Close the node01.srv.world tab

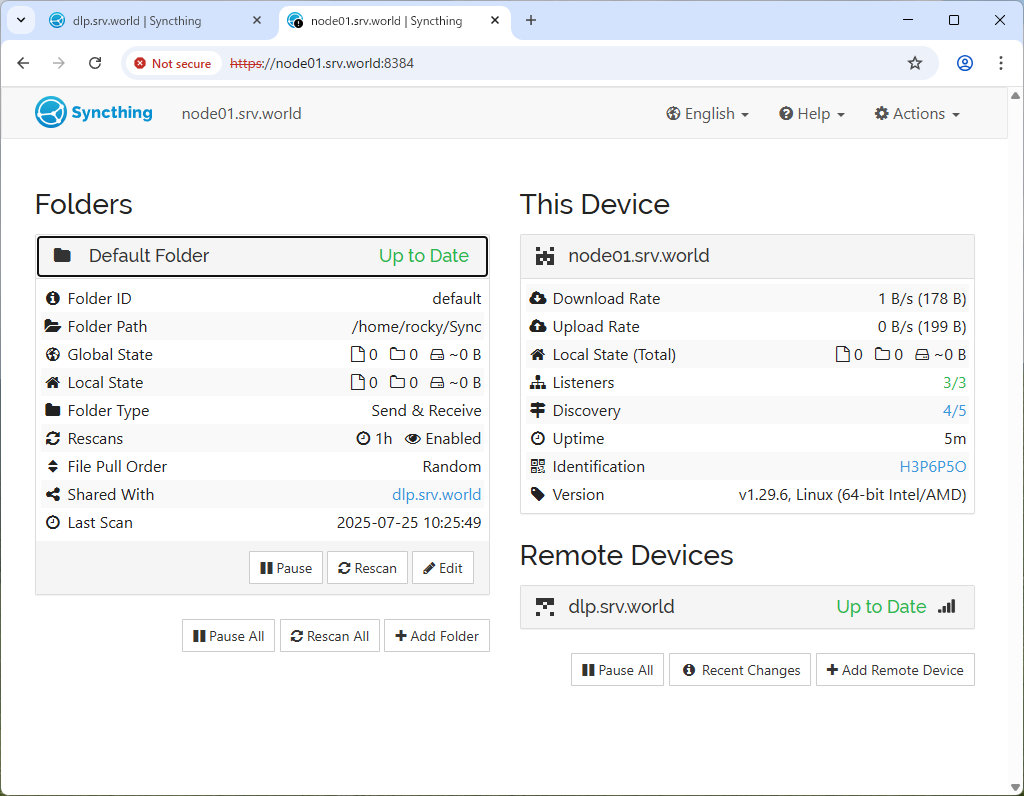tap(495, 21)
